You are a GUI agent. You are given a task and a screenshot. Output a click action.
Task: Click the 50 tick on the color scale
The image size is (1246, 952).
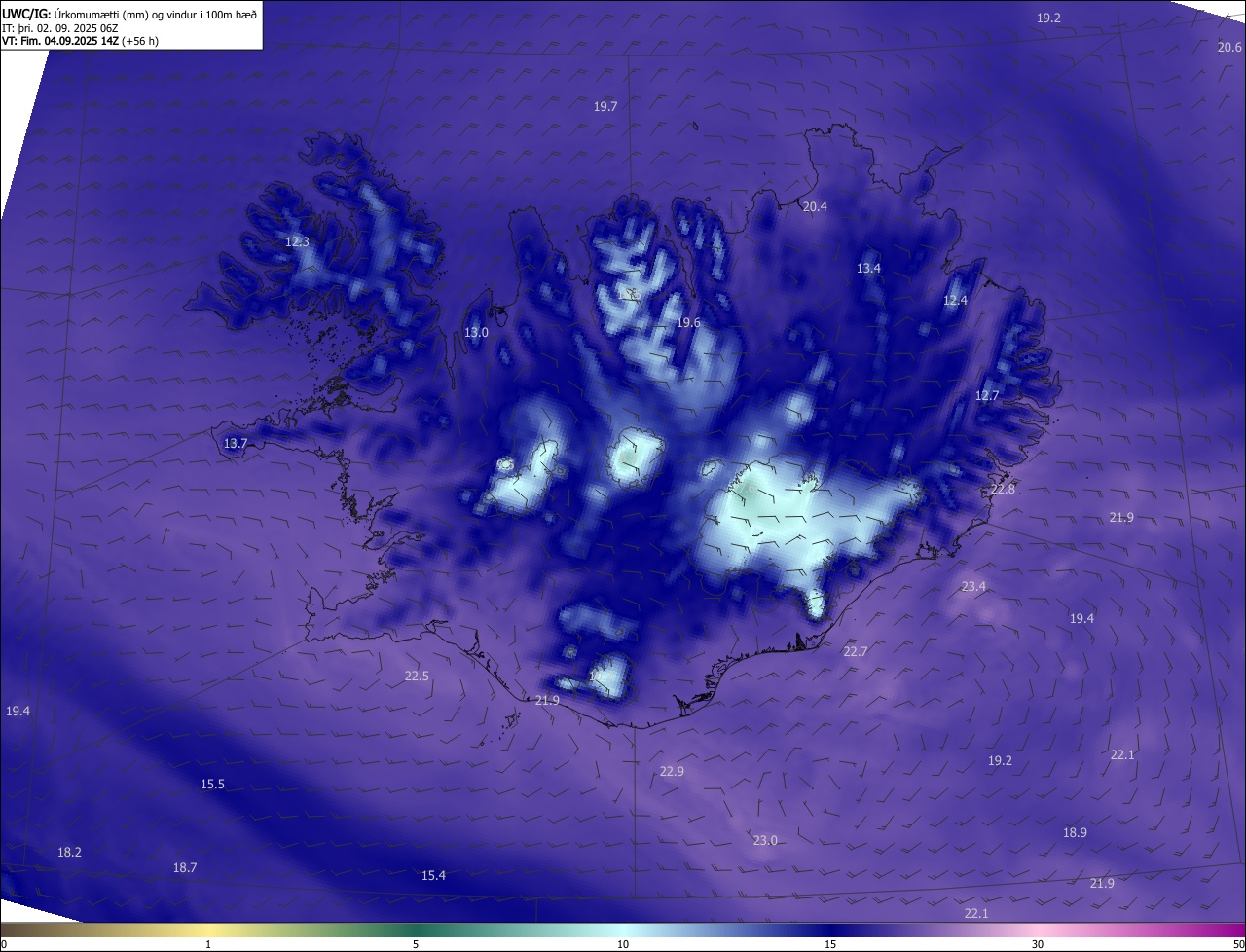pos(1238,944)
